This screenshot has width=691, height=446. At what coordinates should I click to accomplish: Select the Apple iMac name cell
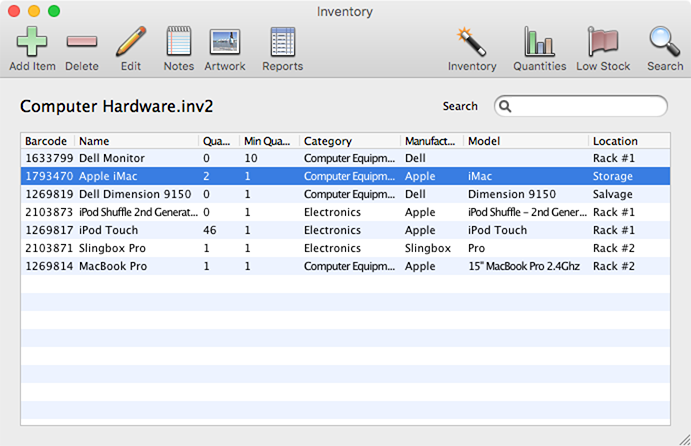[x=108, y=176]
